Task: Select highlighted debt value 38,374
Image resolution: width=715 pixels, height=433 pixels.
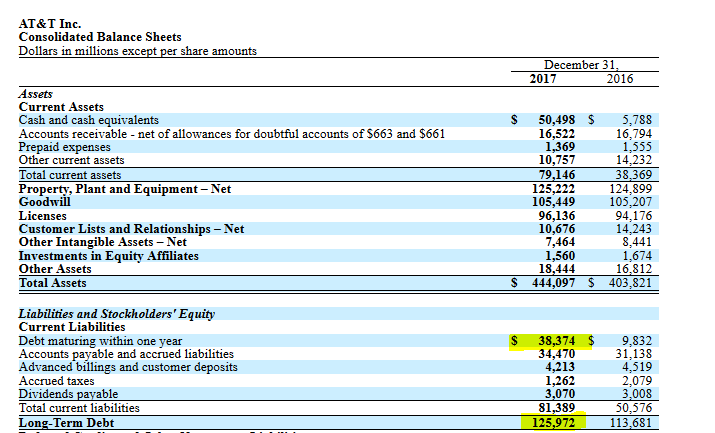Action: click(x=556, y=341)
